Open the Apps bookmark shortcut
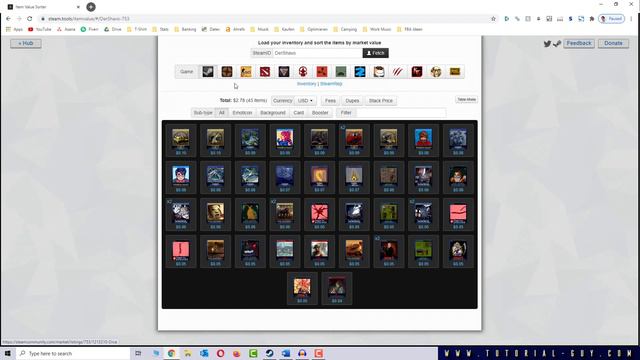Image resolution: width=640 pixels, height=360 pixels. click(14, 29)
